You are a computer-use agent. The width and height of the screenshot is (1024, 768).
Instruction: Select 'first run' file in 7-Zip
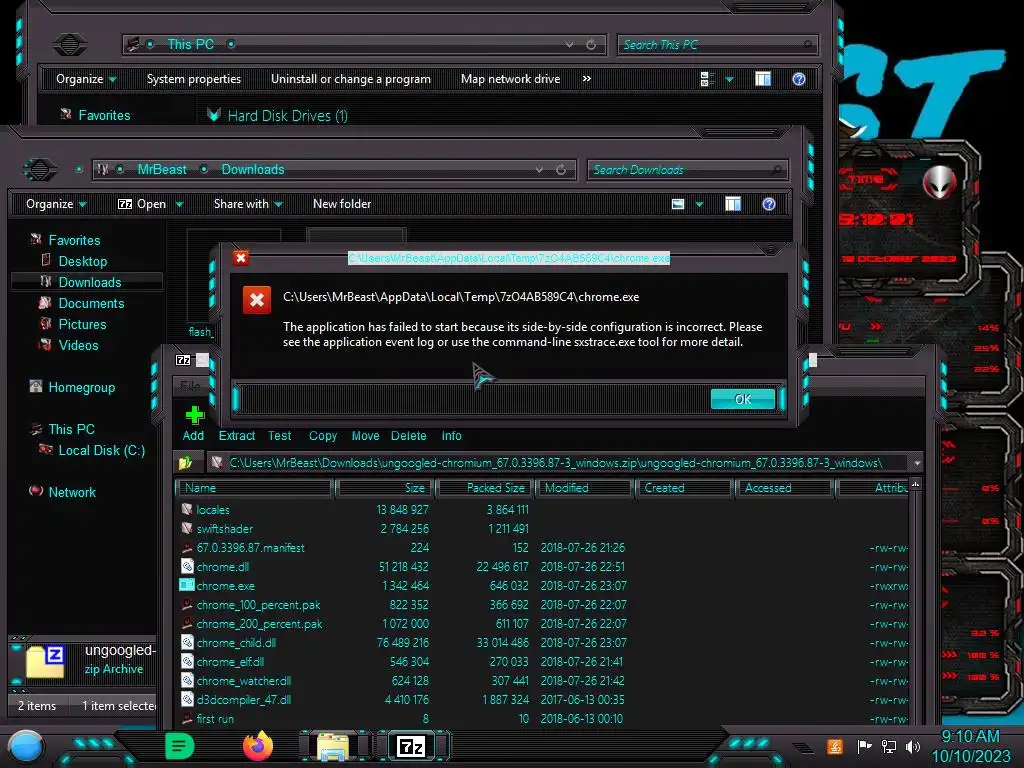point(215,718)
